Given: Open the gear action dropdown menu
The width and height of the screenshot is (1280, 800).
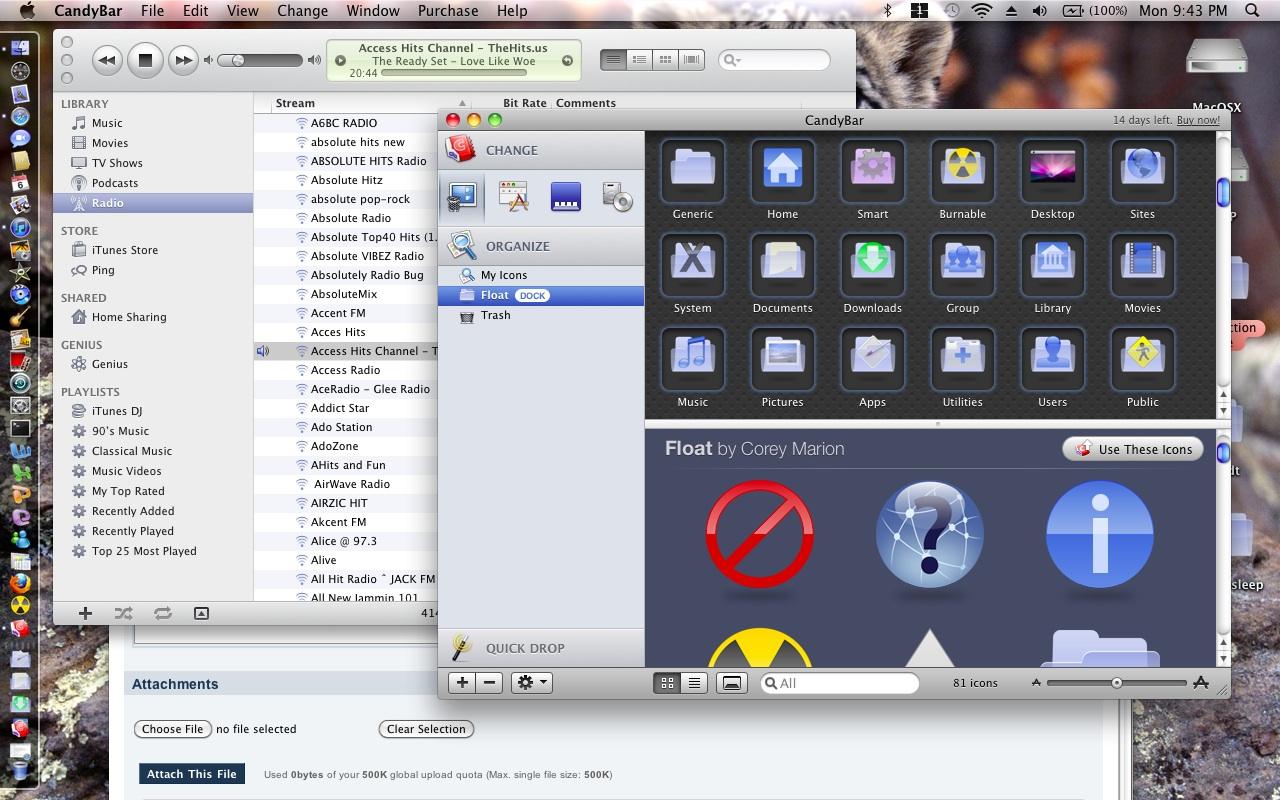Looking at the screenshot, I should (530, 683).
